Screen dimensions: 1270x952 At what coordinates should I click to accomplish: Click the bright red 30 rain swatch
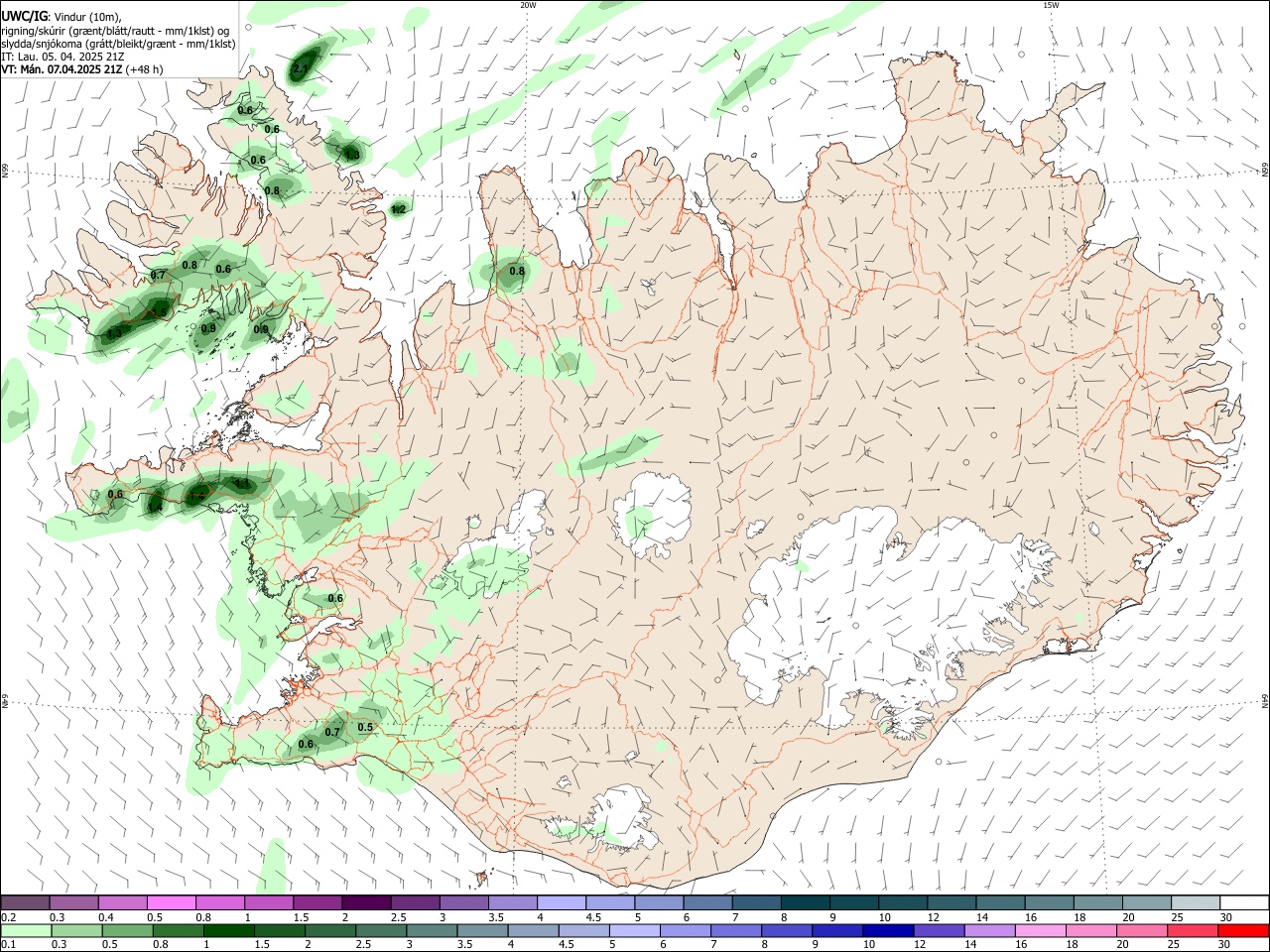coord(1243,930)
